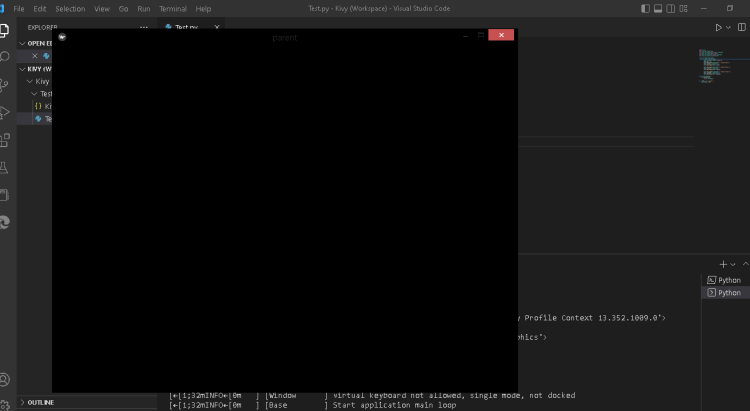Run the Python file with the play button

click(x=718, y=28)
